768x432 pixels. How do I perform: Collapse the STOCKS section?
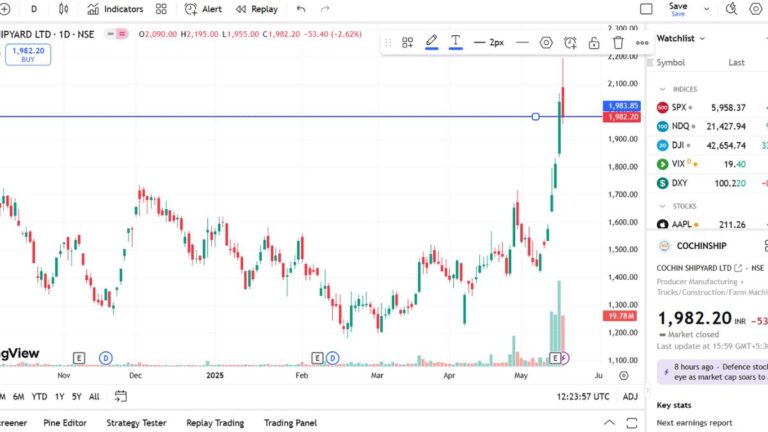point(662,206)
